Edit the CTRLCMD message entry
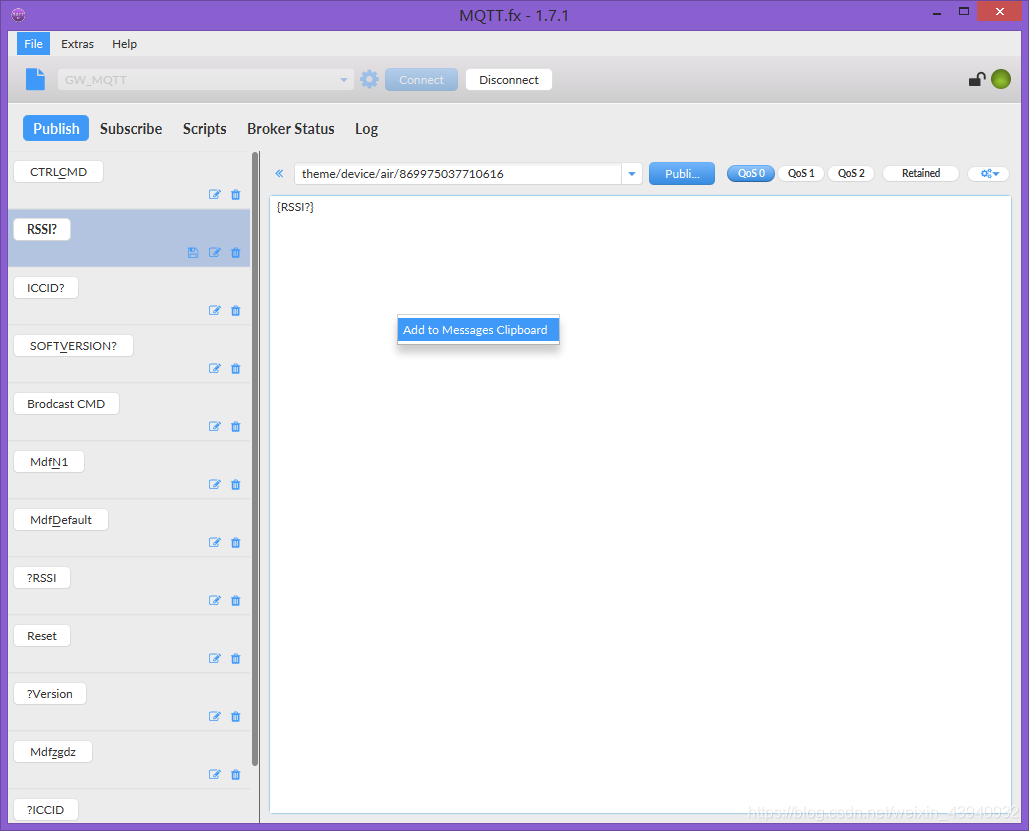 [x=215, y=194]
